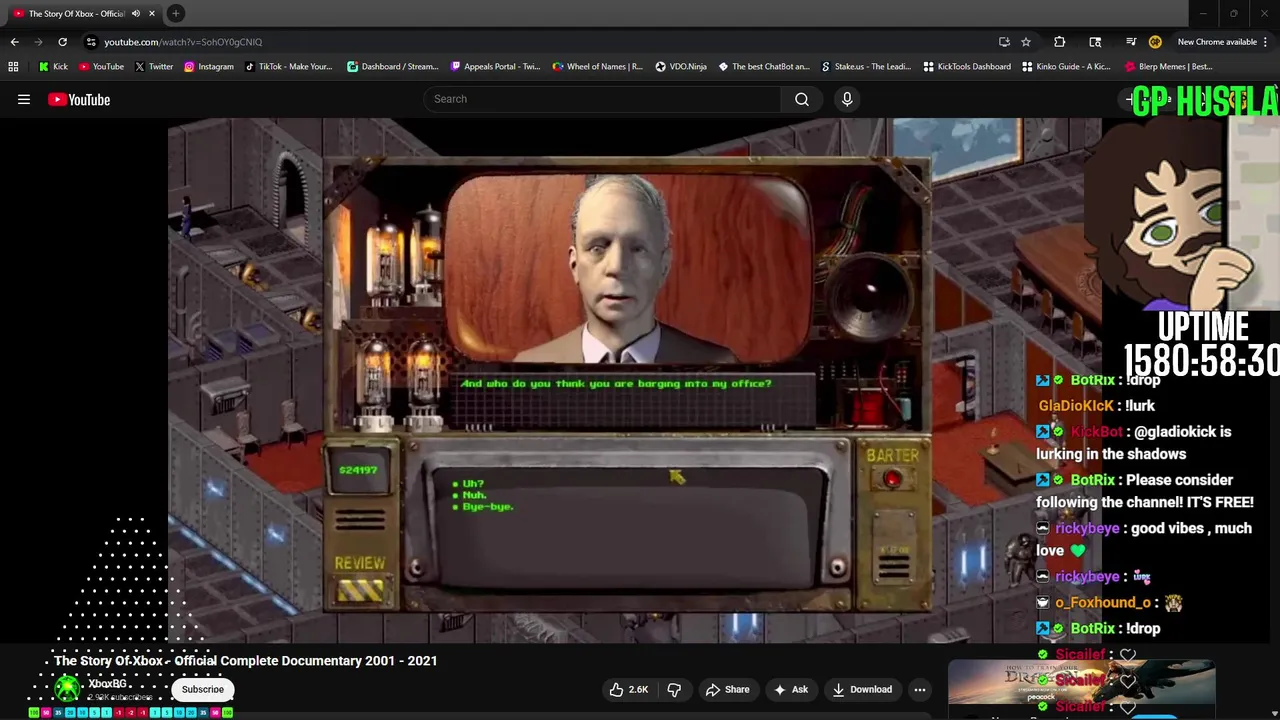Dislike the video

674,689
